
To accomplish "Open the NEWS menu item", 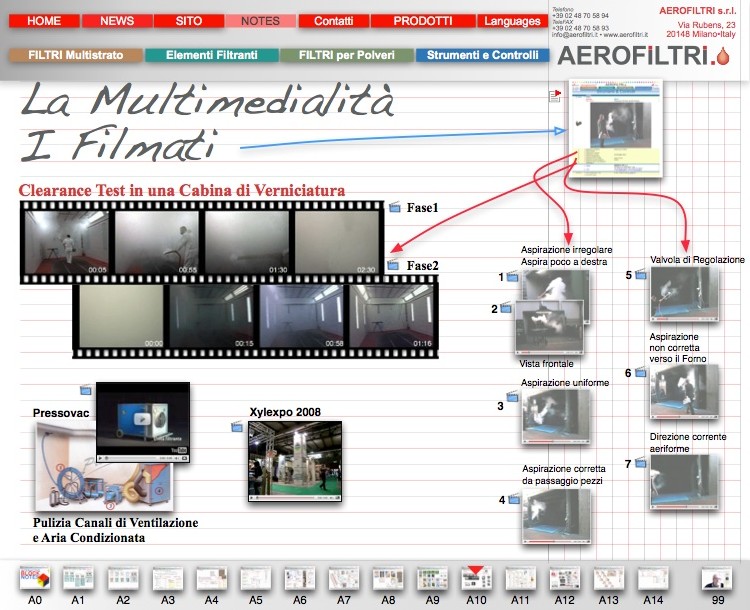I will point(117,21).
